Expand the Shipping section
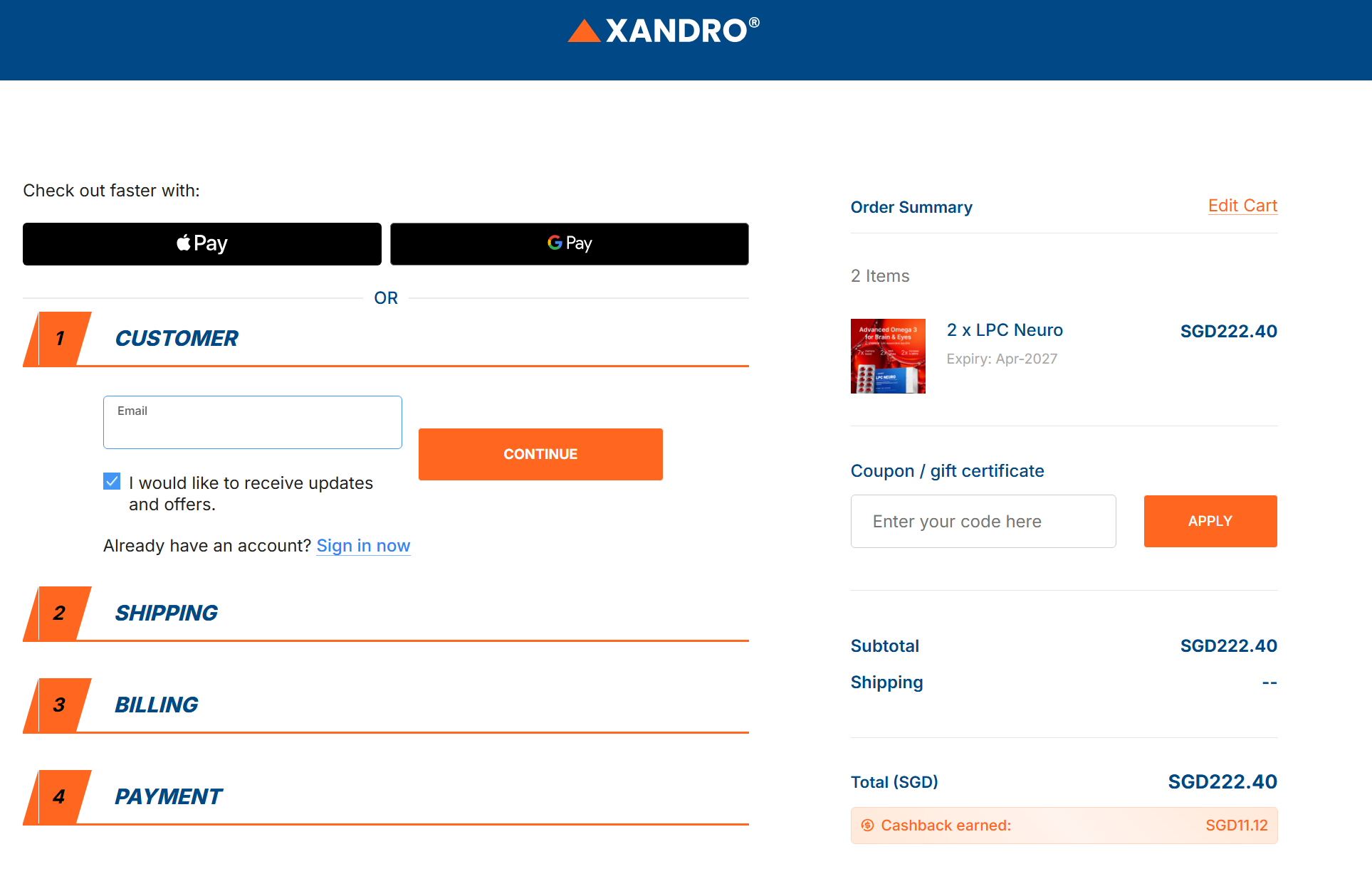This screenshot has width=1372, height=891. [166, 613]
